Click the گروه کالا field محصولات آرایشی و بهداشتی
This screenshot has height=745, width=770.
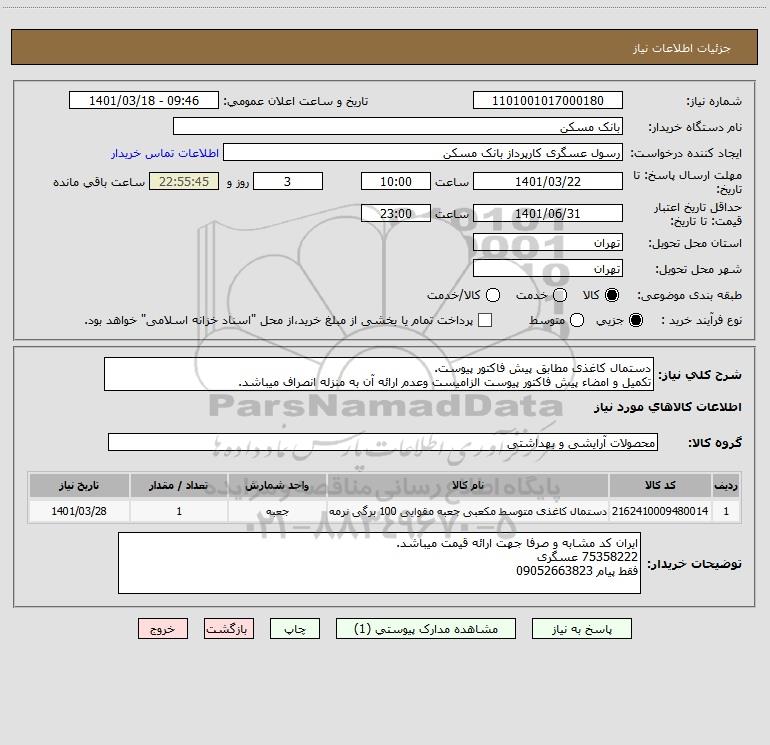coord(383,442)
